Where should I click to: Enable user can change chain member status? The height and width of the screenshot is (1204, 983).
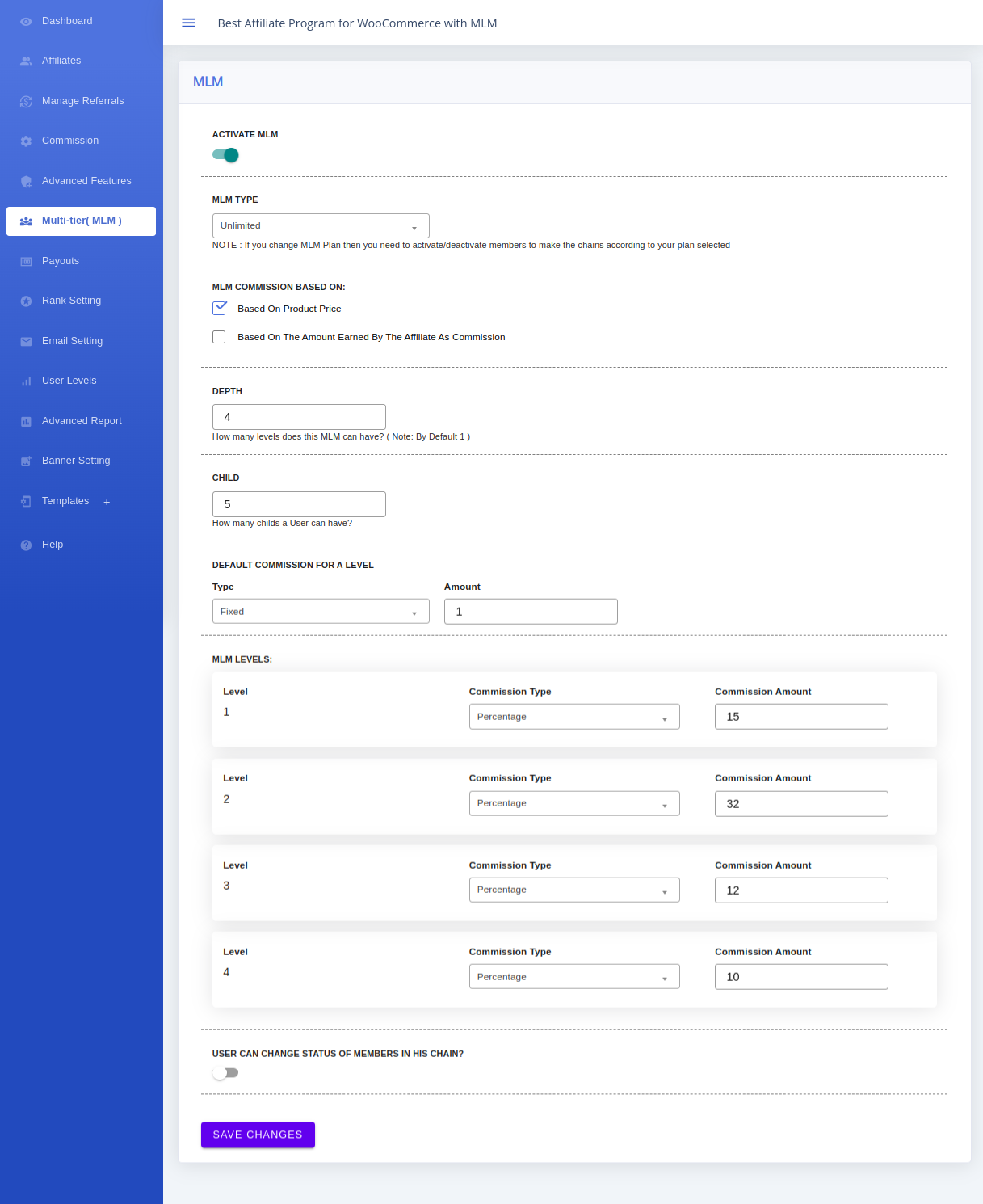(x=225, y=1072)
